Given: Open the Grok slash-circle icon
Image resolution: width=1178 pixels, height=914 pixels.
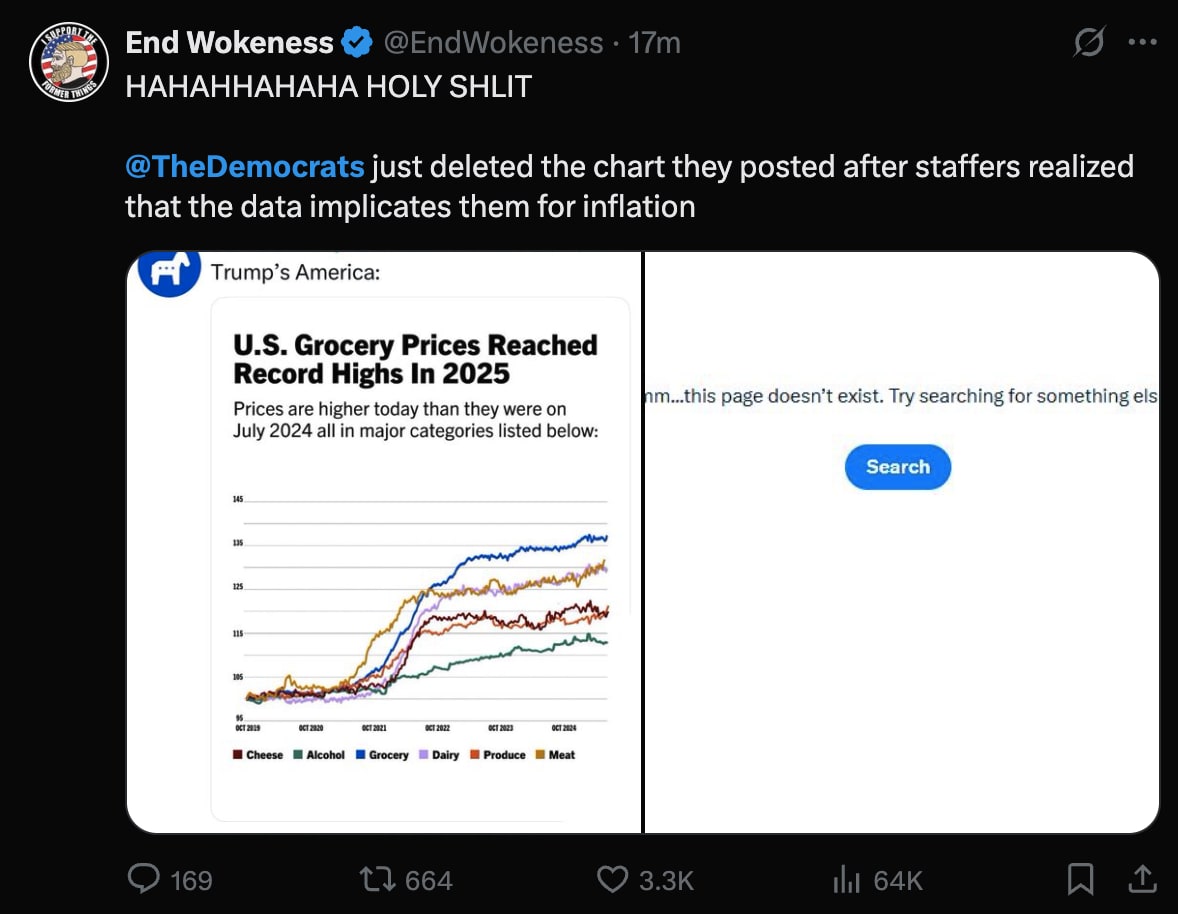Looking at the screenshot, I should 1089,42.
